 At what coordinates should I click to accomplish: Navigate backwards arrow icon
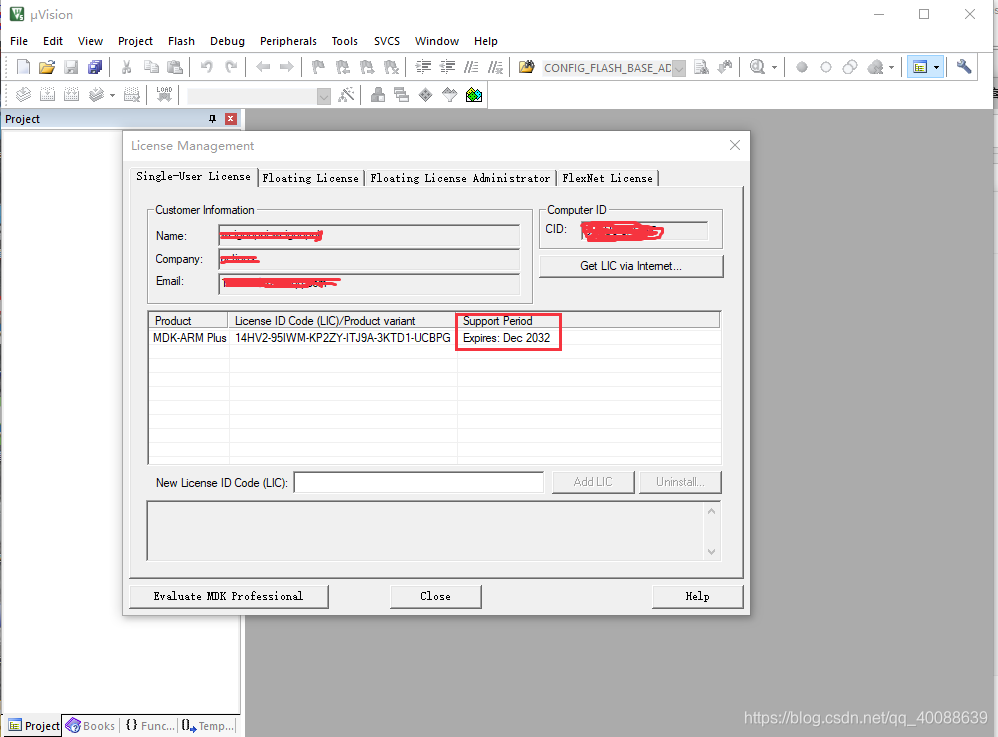click(x=263, y=67)
